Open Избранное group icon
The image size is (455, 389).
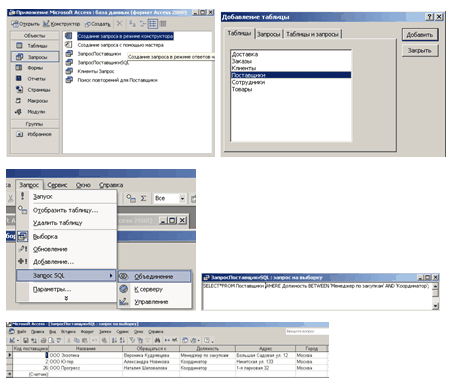tap(20, 134)
